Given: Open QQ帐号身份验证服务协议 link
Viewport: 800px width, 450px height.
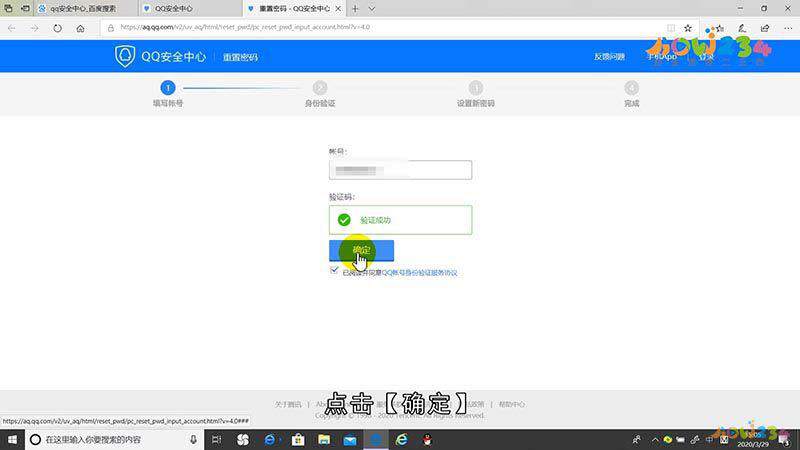Looking at the screenshot, I should (419, 273).
